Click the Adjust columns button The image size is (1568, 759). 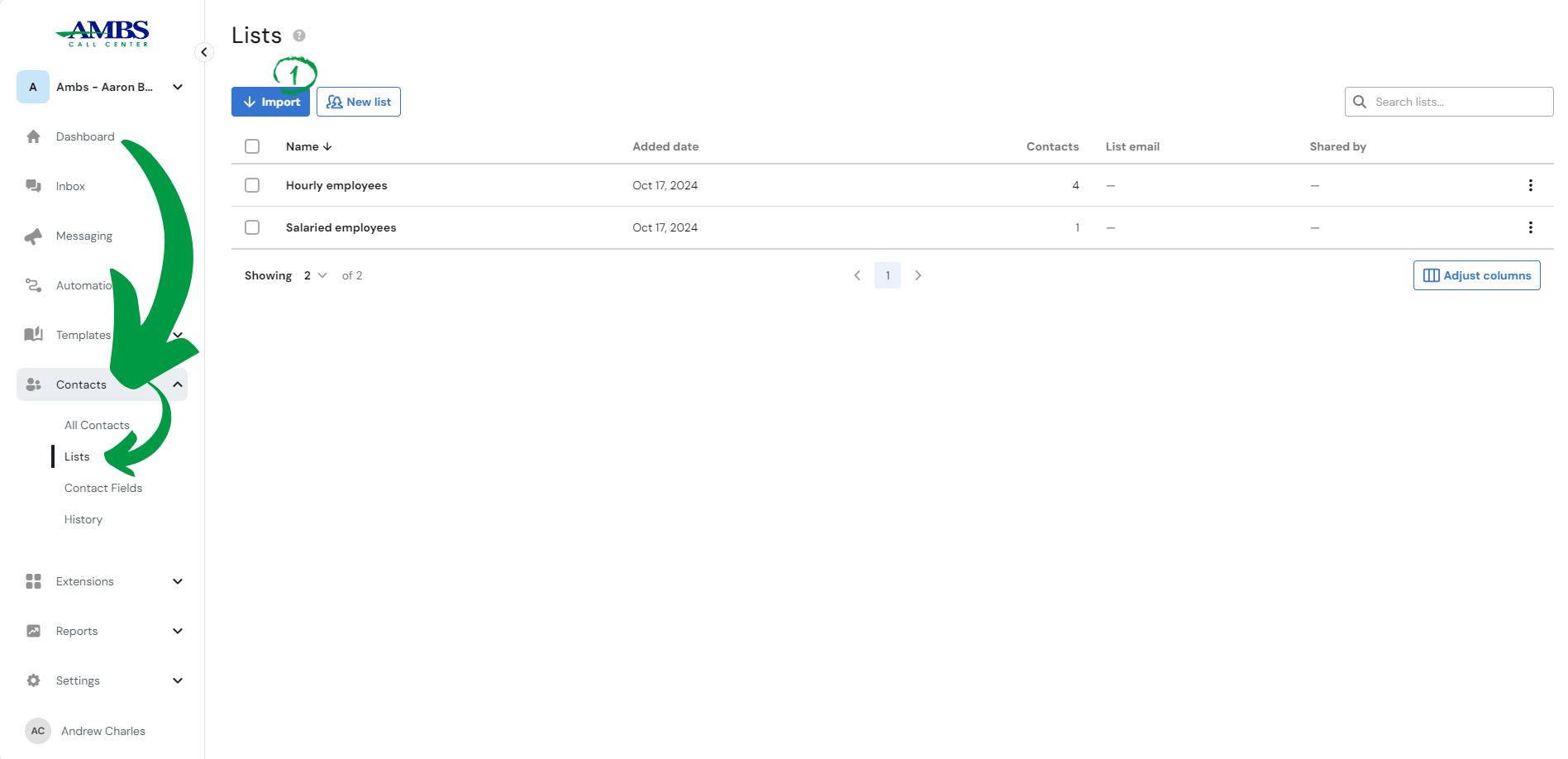[x=1476, y=275]
